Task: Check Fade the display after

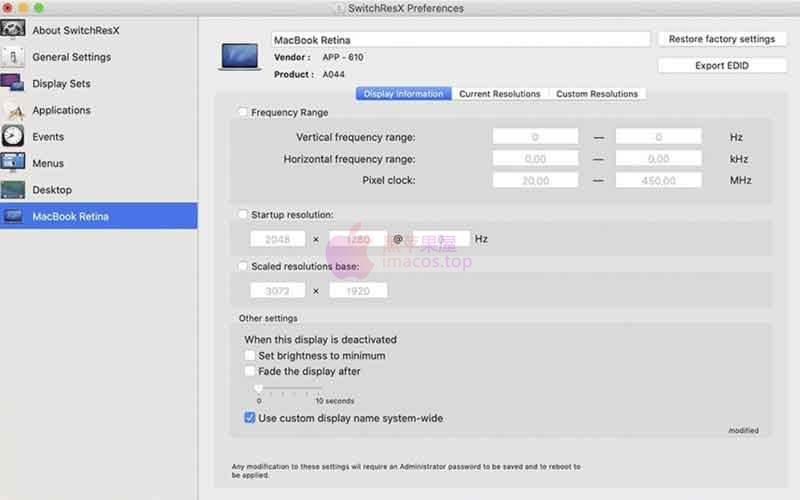Action: 249,371
